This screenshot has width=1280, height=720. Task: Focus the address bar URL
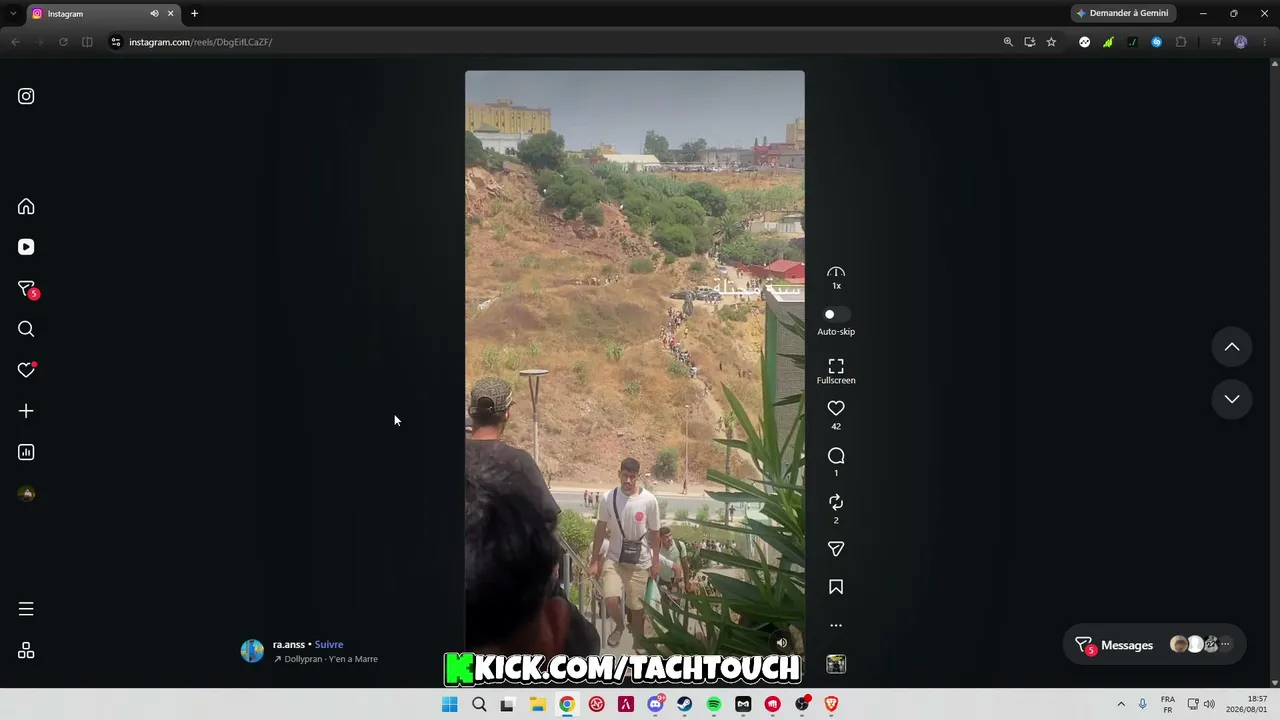pos(200,42)
